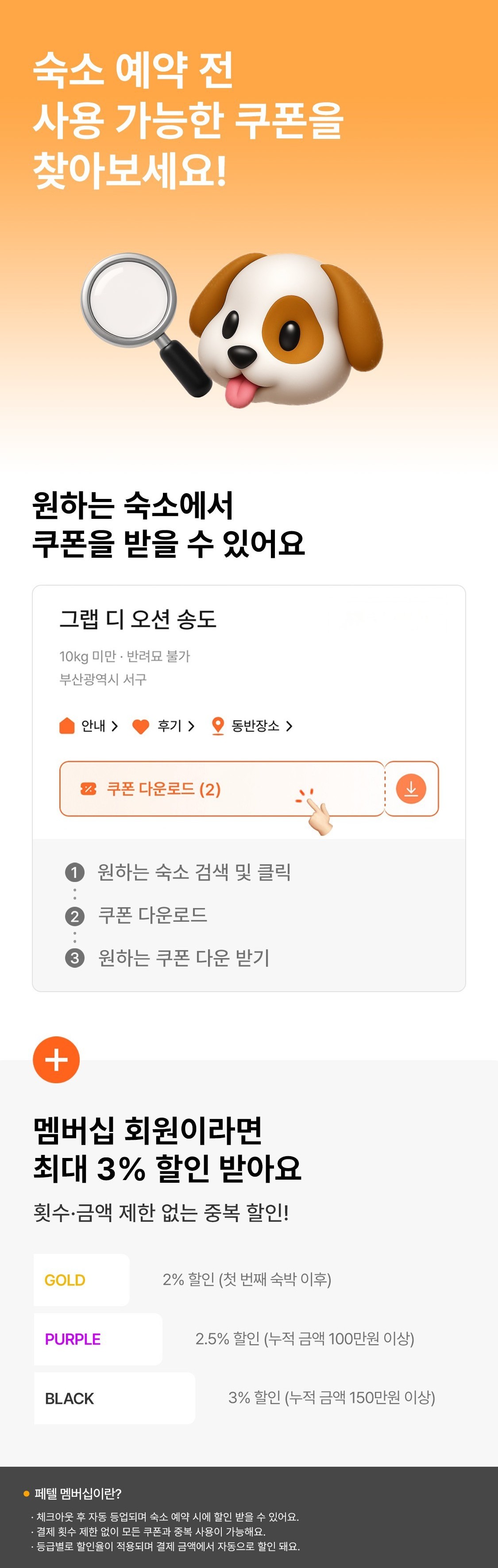Select the GOLD membership tier label
The height and width of the screenshot is (1568, 498).
(x=65, y=1280)
